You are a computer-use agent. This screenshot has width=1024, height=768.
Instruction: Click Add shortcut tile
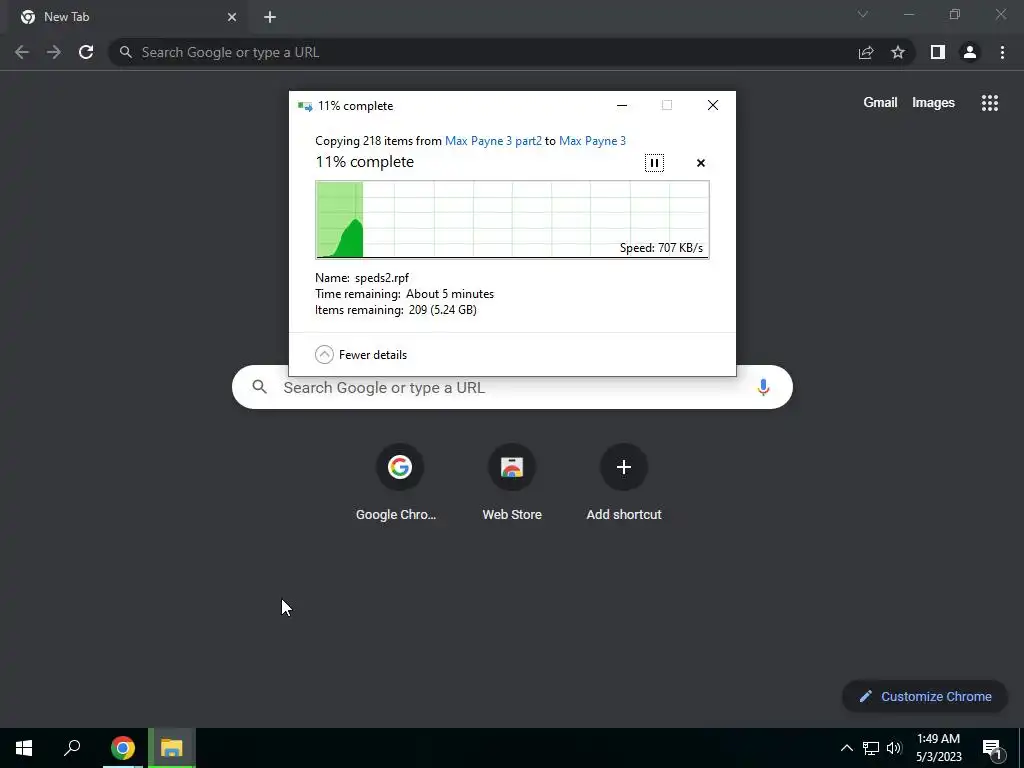(624, 483)
